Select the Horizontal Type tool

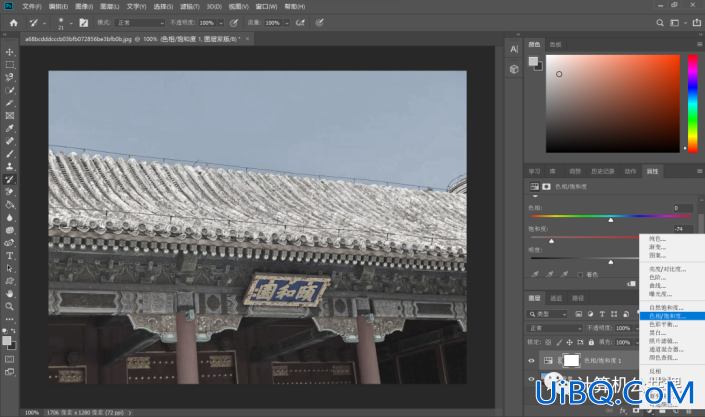pyautogui.click(x=9, y=256)
